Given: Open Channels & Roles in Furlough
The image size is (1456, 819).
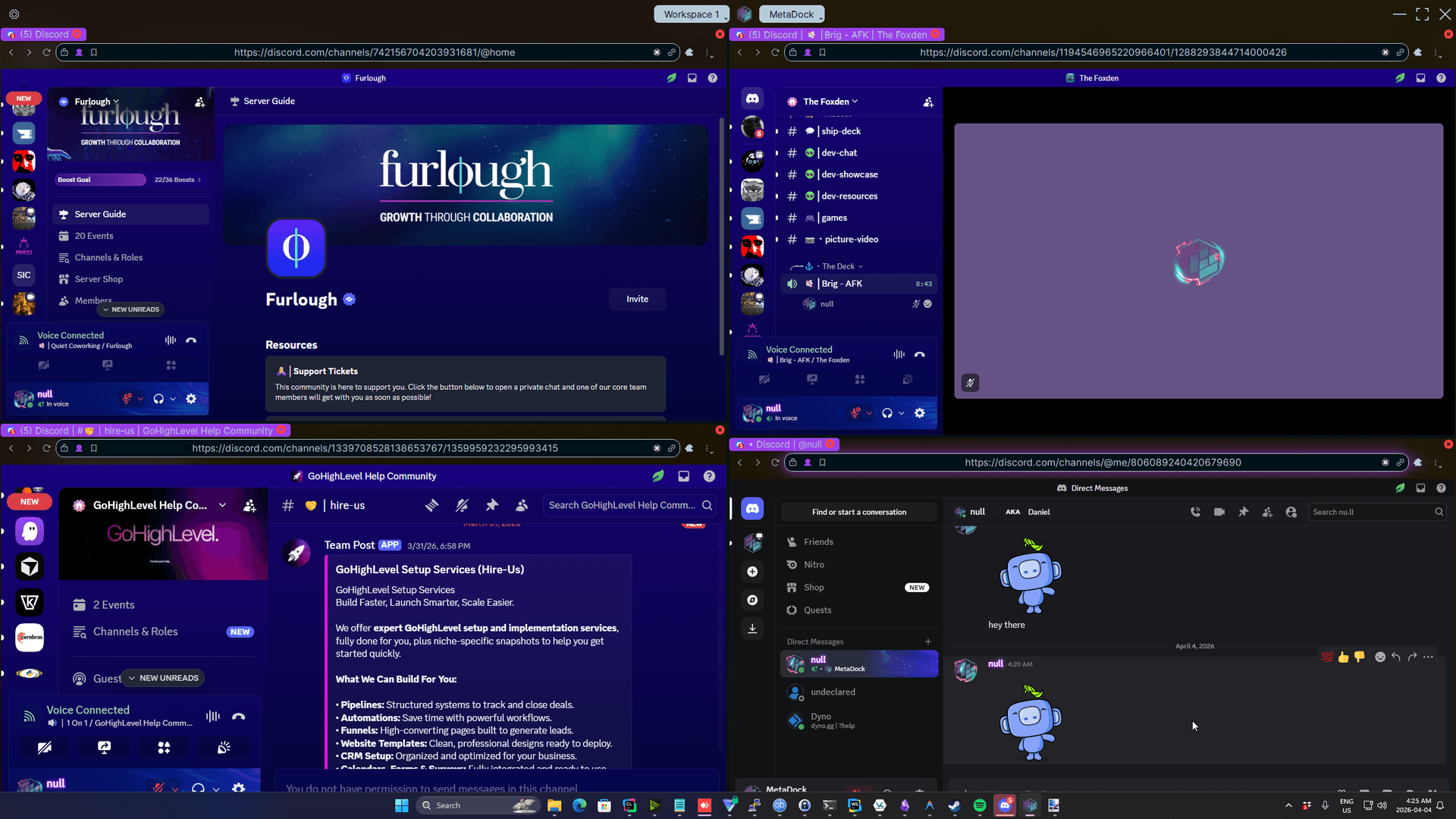Looking at the screenshot, I should pos(130,258).
